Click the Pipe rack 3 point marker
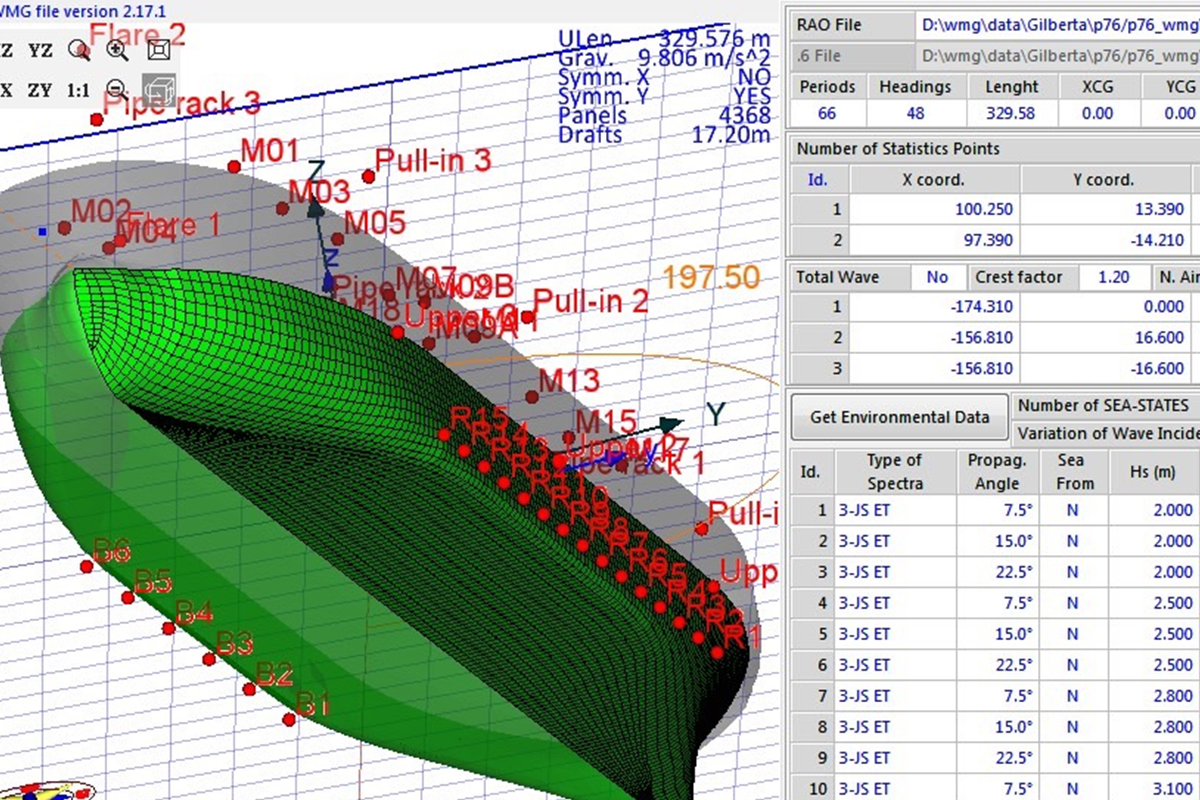 click(97, 120)
